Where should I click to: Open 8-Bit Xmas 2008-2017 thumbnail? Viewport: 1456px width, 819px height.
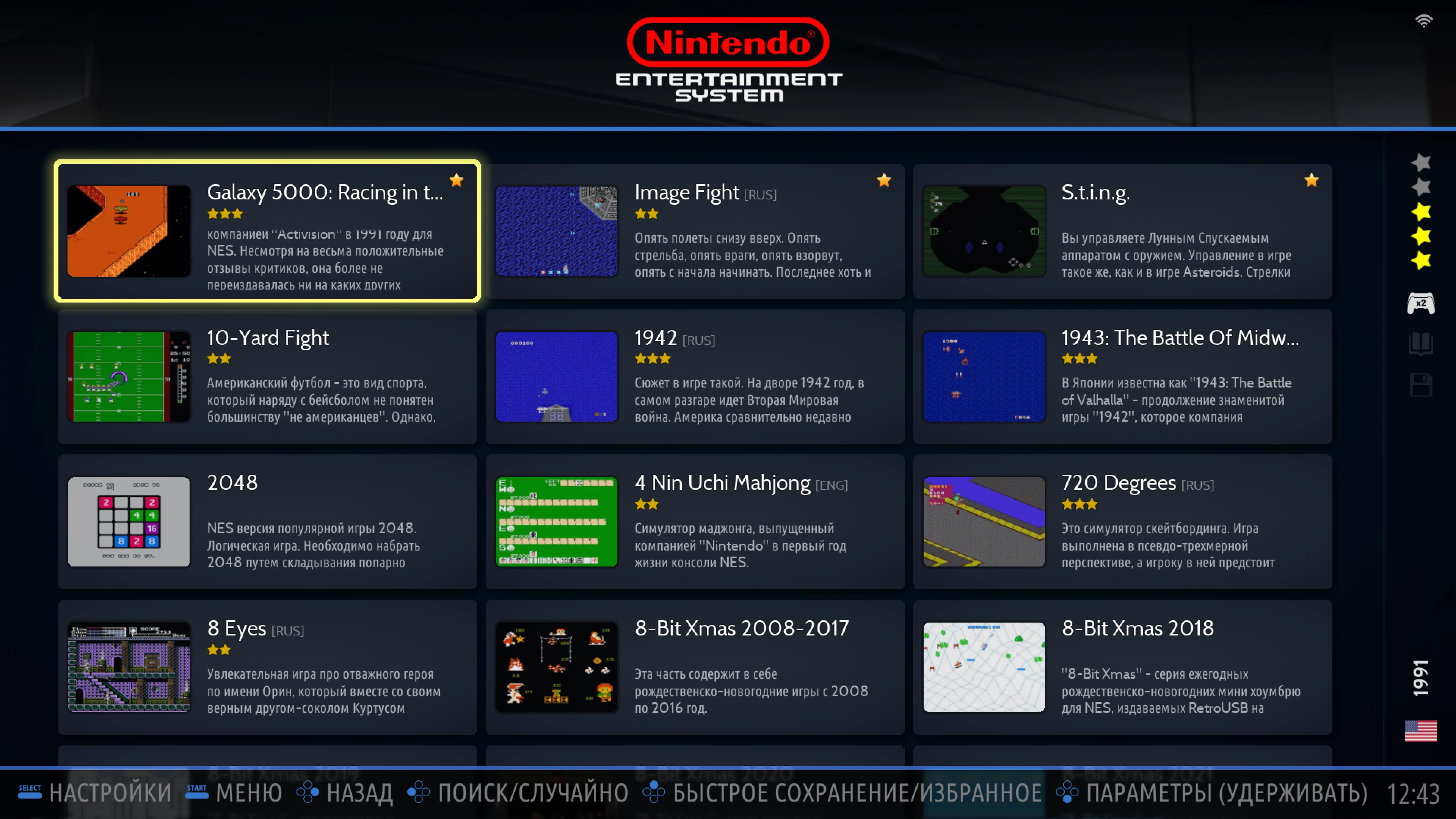coord(556,667)
